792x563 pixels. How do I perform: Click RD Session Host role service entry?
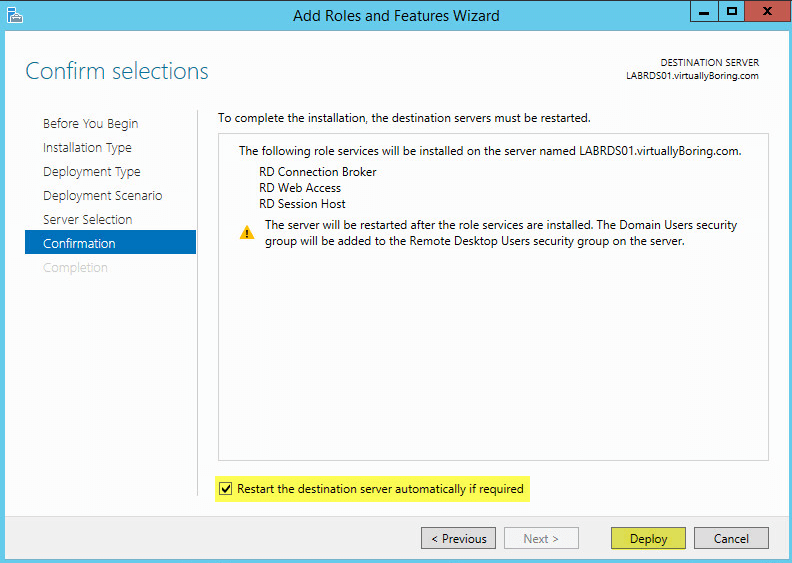[x=302, y=204]
